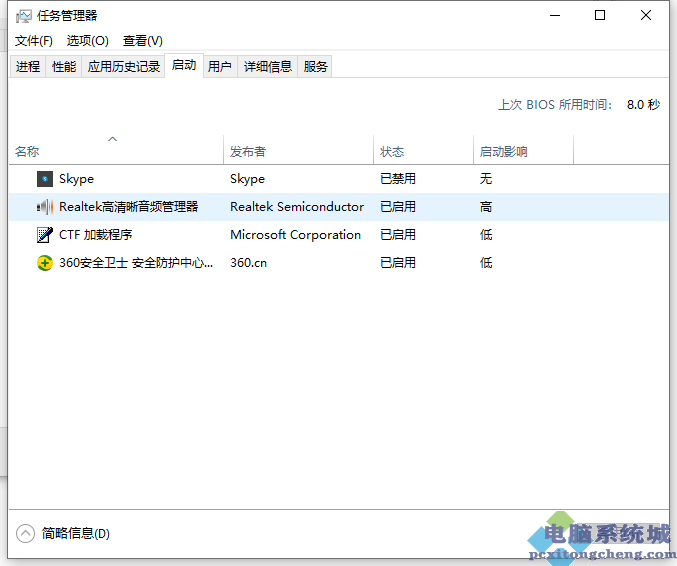This screenshot has height=566, width=677.
Task: Click the CTF 加载程序 pen icon
Action: (x=45, y=235)
